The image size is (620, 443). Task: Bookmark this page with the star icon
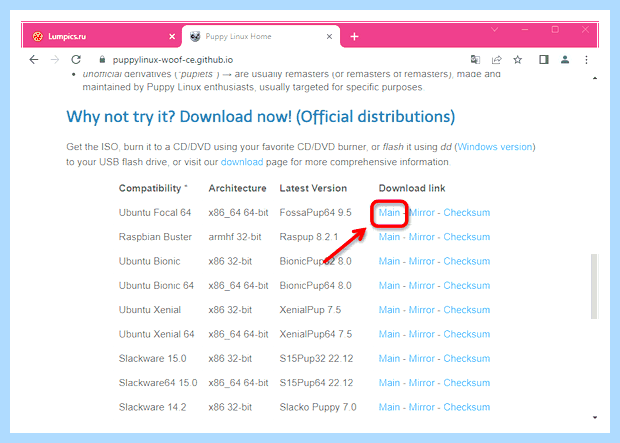coord(518,60)
